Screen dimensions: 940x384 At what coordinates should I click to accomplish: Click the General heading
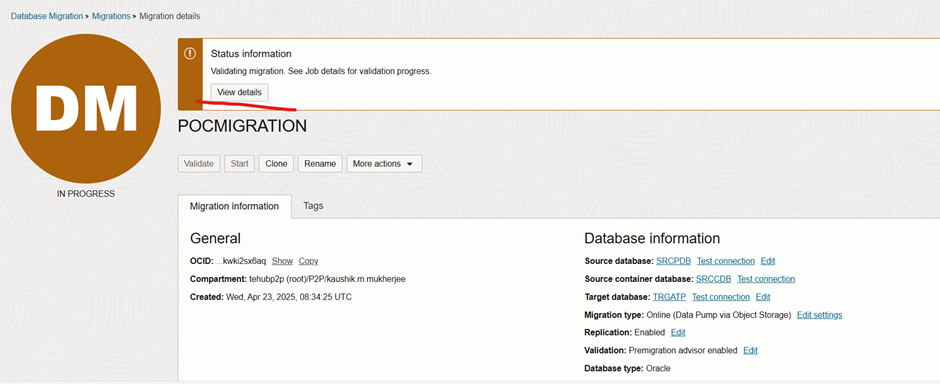pyautogui.click(x=215, y=238)
